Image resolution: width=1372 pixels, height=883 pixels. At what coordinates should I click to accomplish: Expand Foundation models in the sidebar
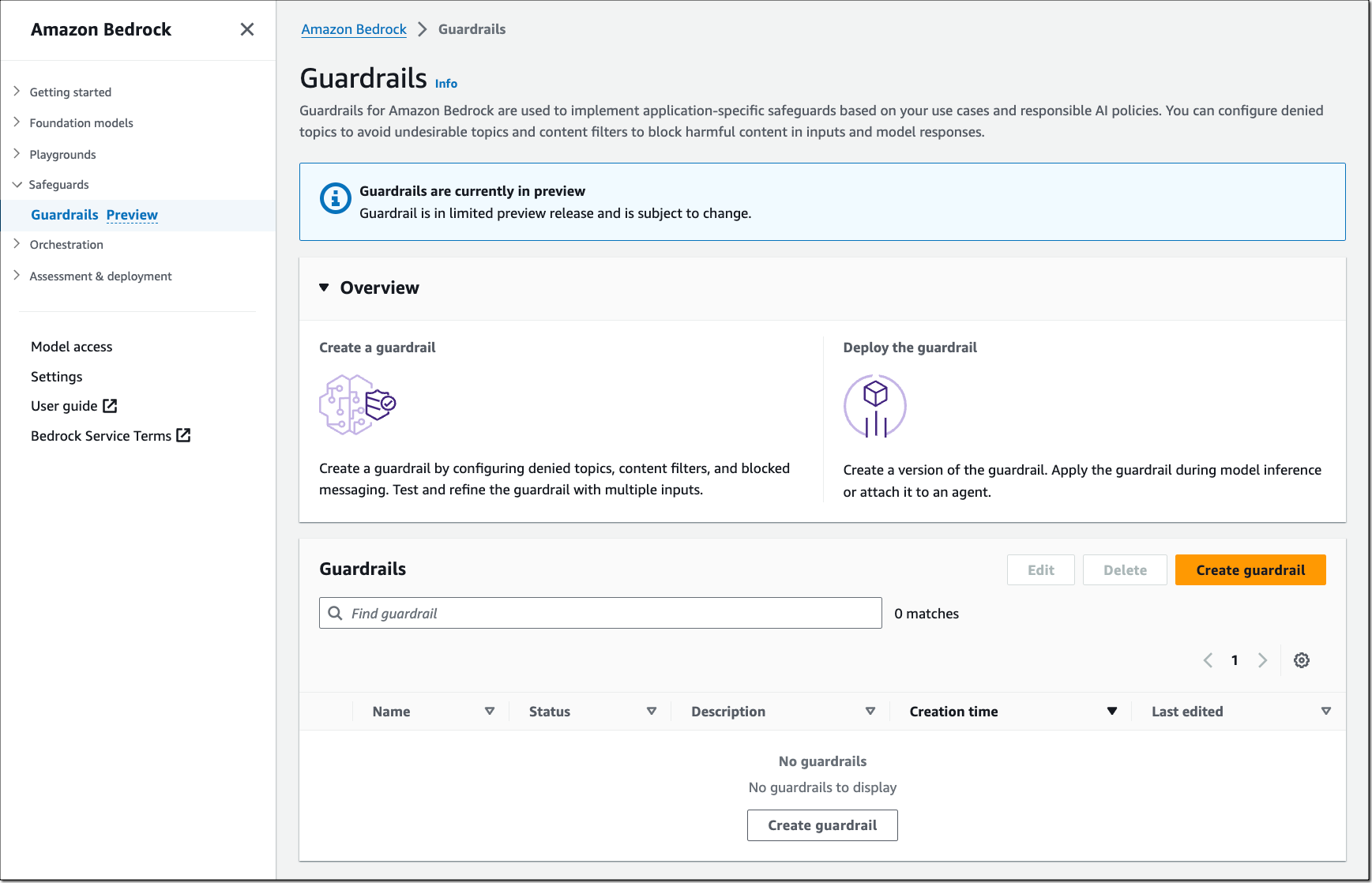click(17, 122)
